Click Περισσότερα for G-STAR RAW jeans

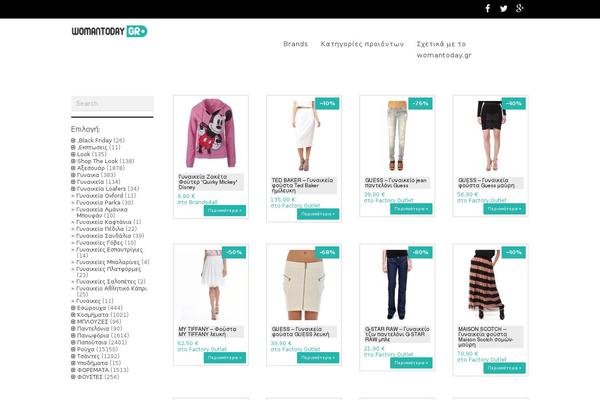(x=411, y=363)
